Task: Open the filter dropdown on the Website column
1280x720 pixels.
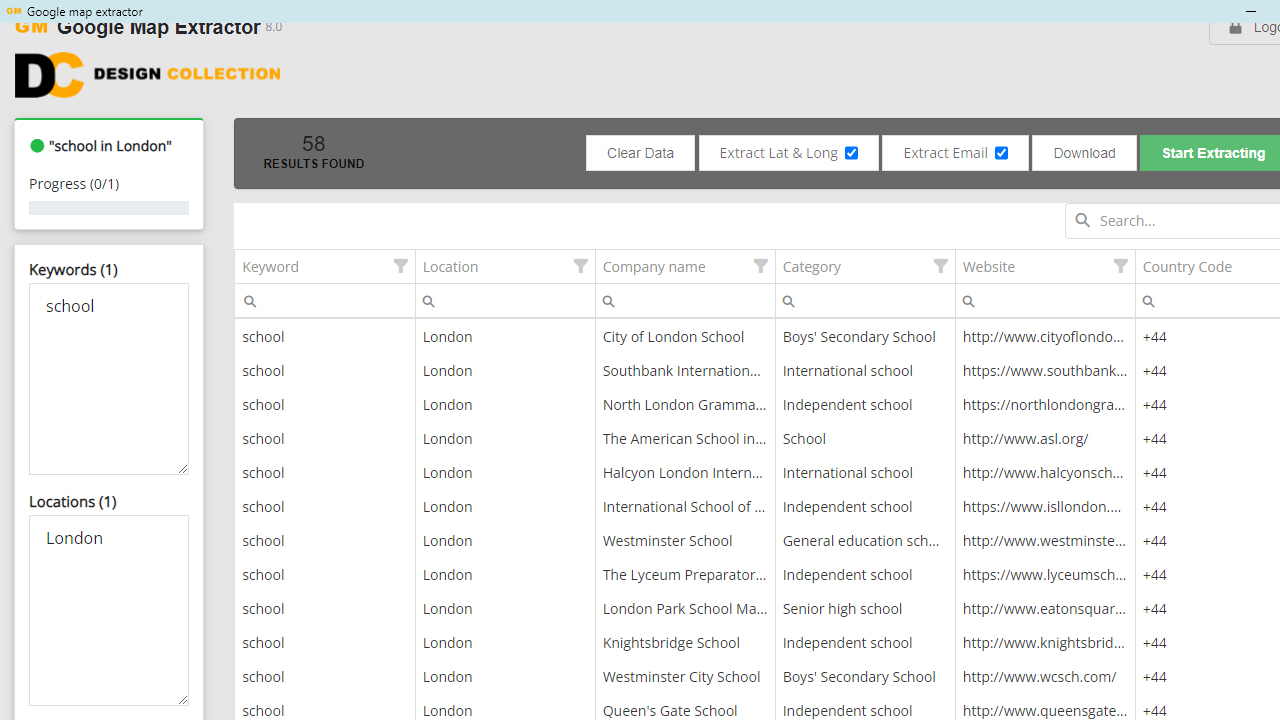Action: click(x=1120, y=266)
